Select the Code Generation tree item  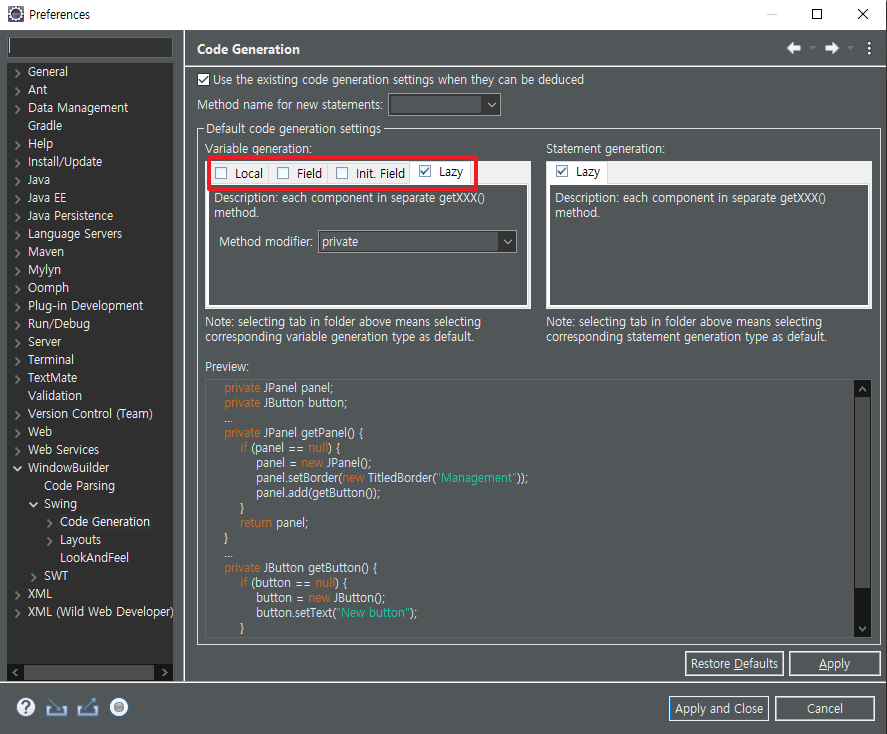(105, 521)
